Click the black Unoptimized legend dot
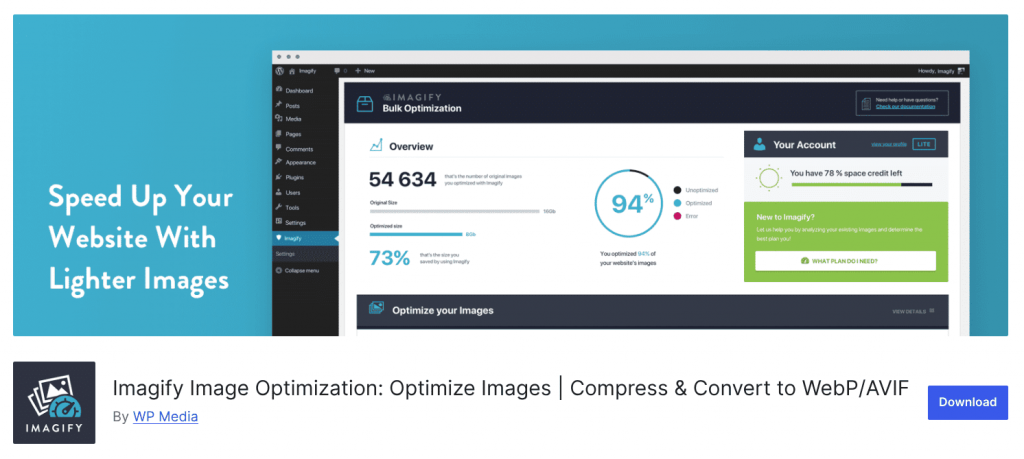Screen dimensions: 1024x459 (677, 190)
